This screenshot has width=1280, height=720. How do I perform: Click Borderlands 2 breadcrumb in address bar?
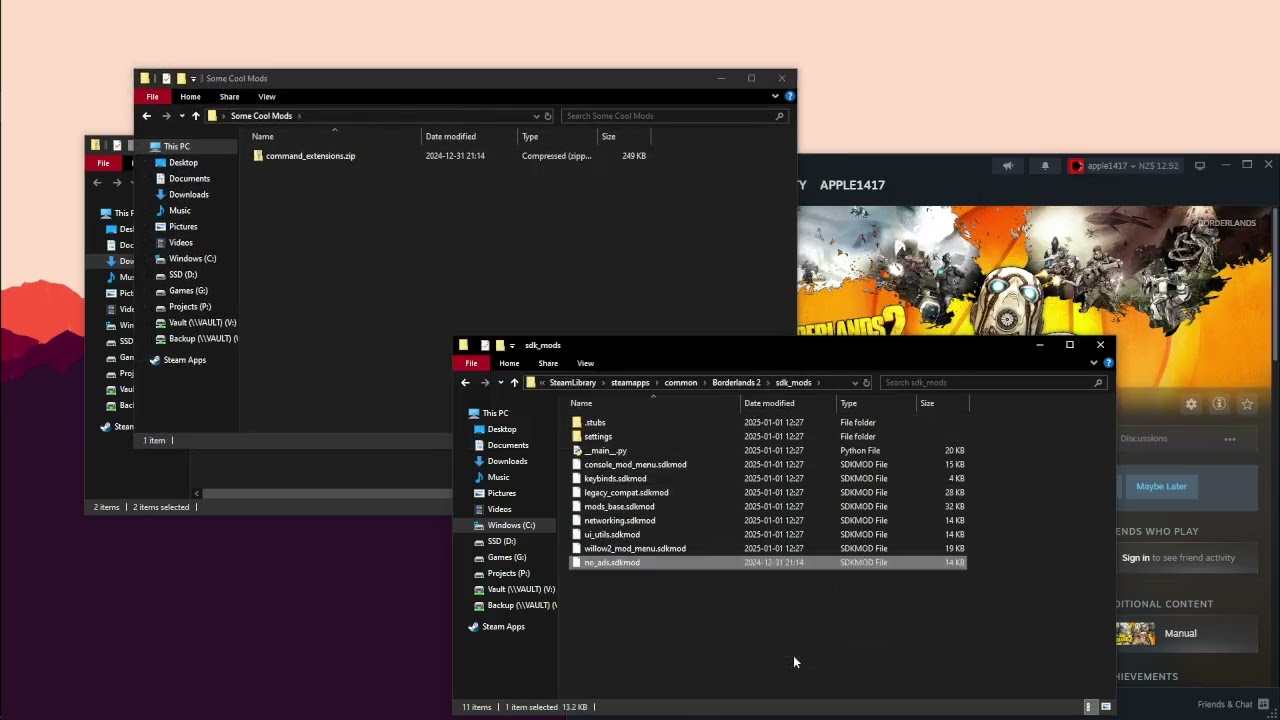click(736, 382)
